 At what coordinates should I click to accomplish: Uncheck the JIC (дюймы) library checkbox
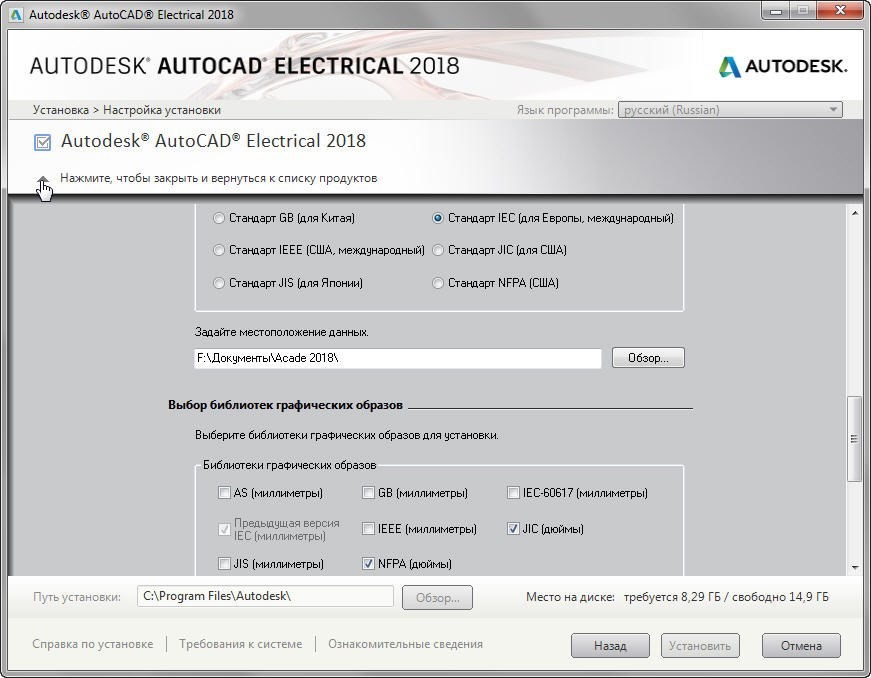pyautogui.click(x=513, y=529)
